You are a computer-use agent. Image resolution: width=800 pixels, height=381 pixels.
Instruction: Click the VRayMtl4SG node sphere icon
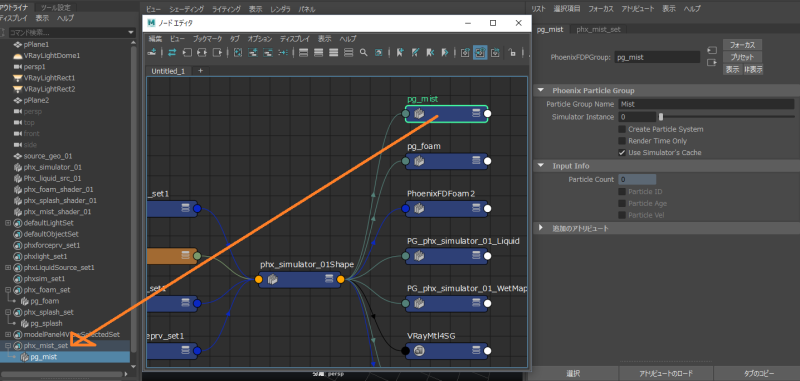pyautogui.click(x=419, y=350)
